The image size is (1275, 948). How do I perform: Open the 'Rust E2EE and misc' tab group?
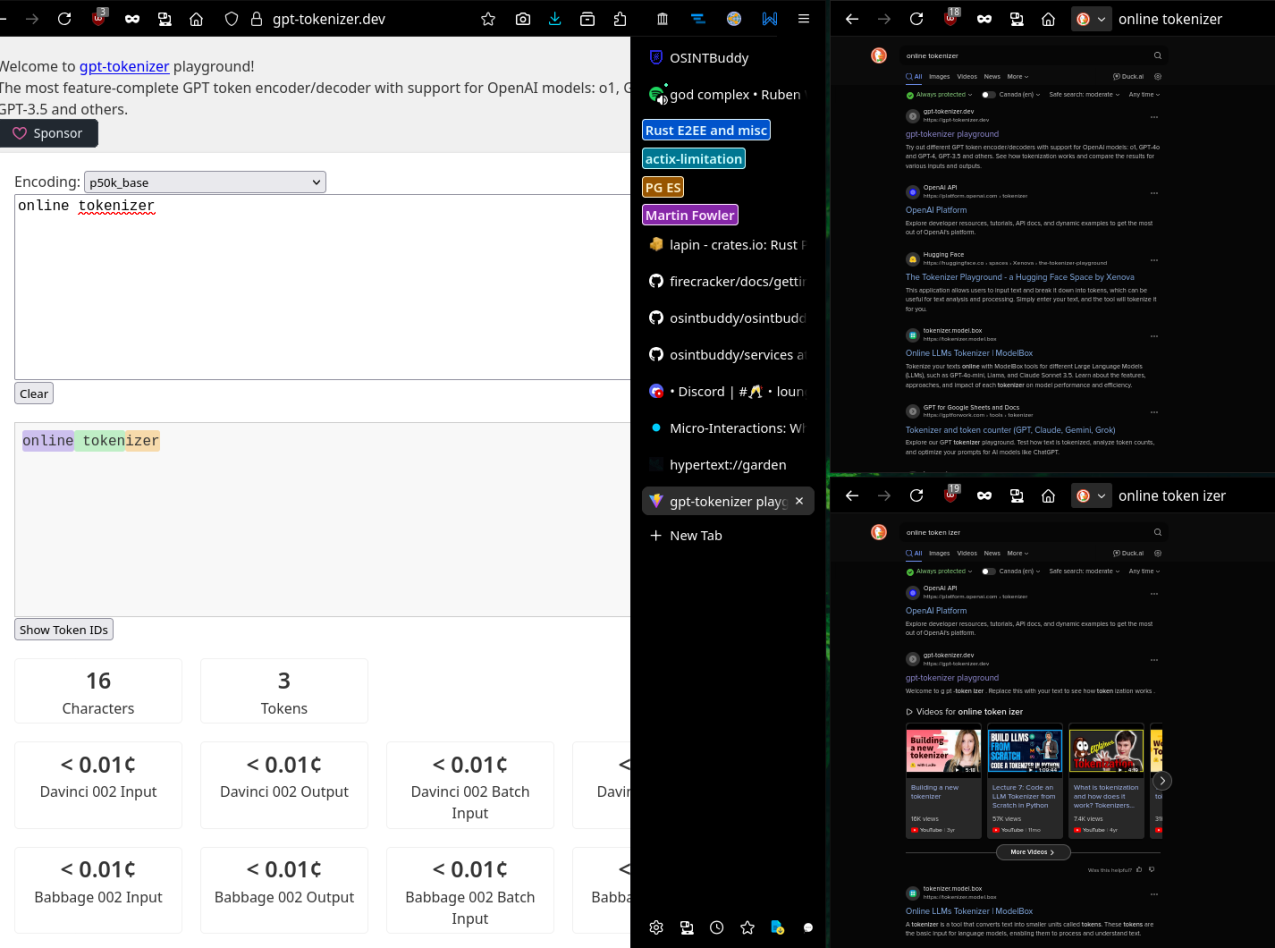707,130
